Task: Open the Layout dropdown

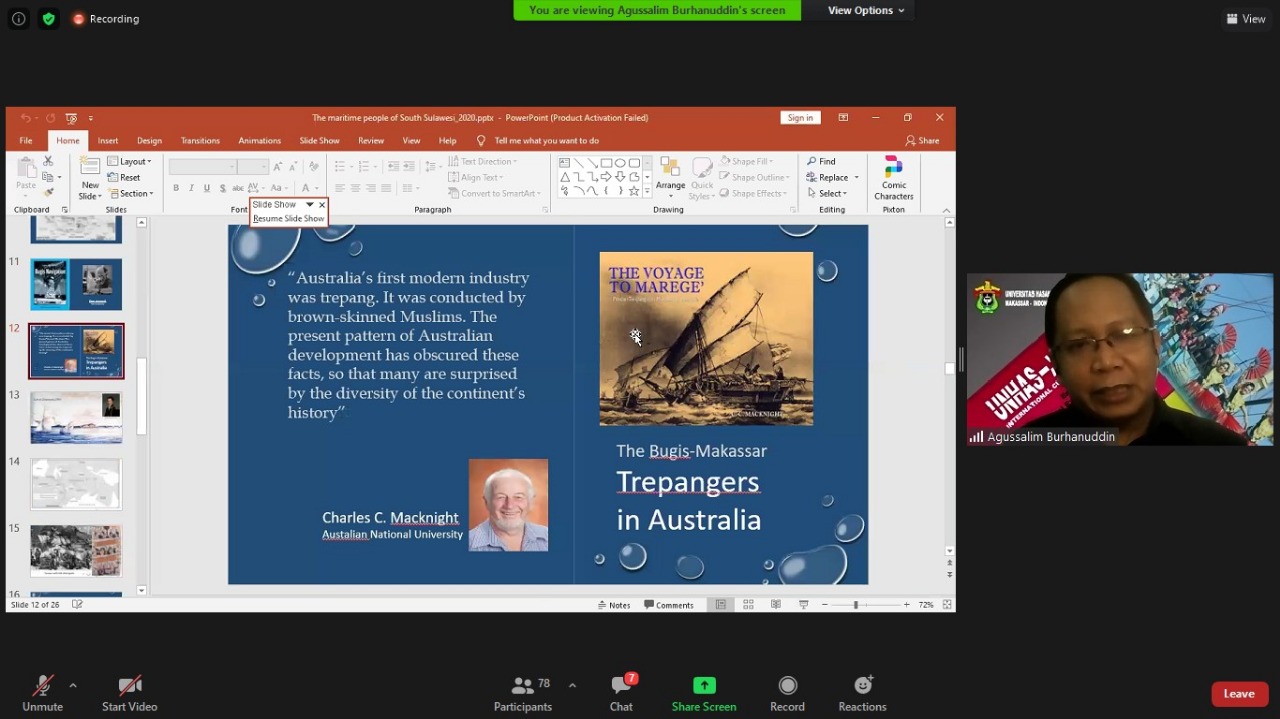Action: 130,161
